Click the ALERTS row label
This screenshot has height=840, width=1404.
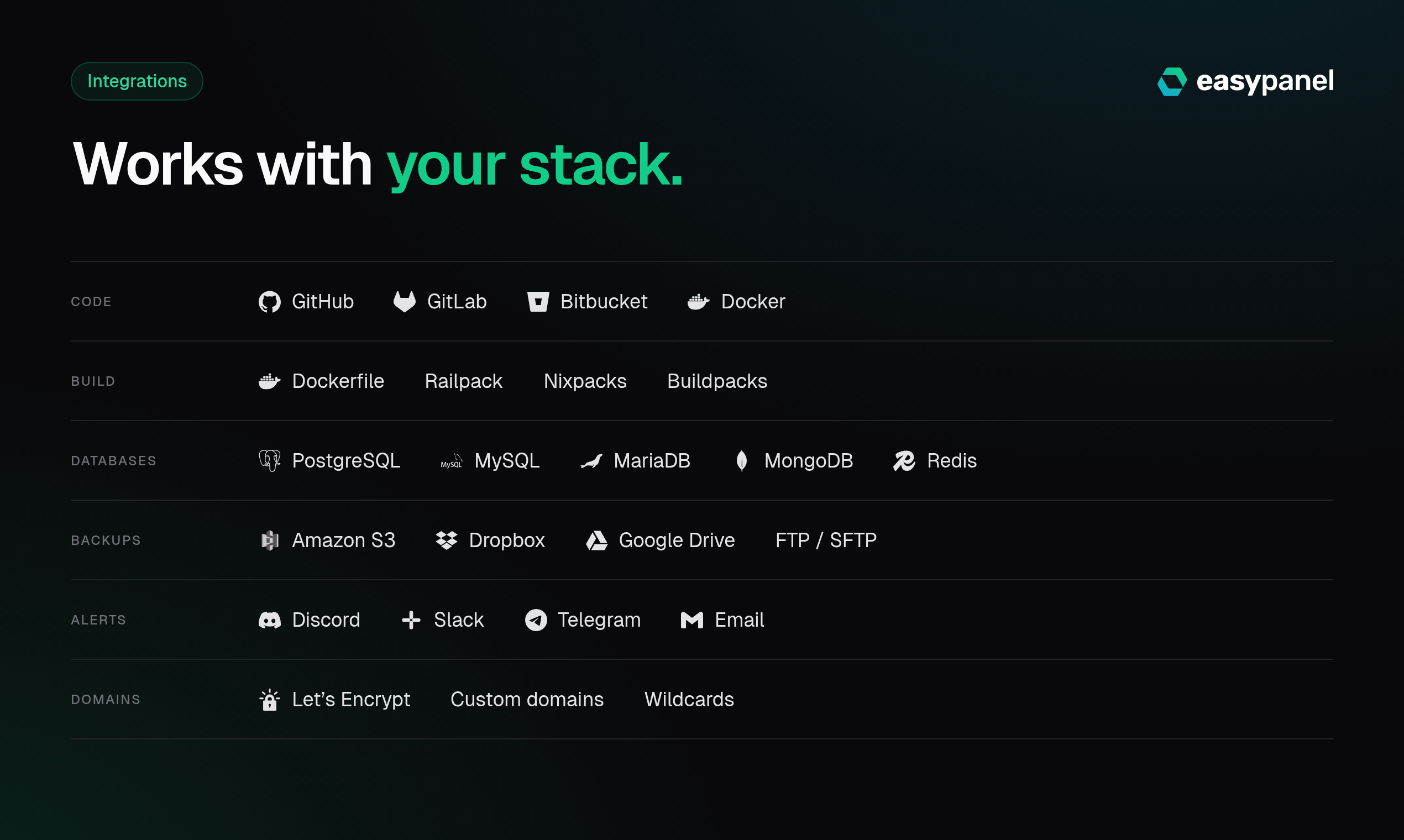(98, 621)
